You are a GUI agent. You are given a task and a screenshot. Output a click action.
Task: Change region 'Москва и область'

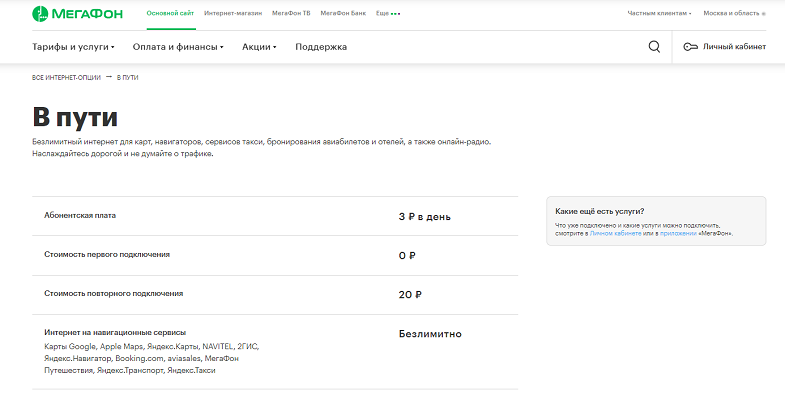click(734, 13)
